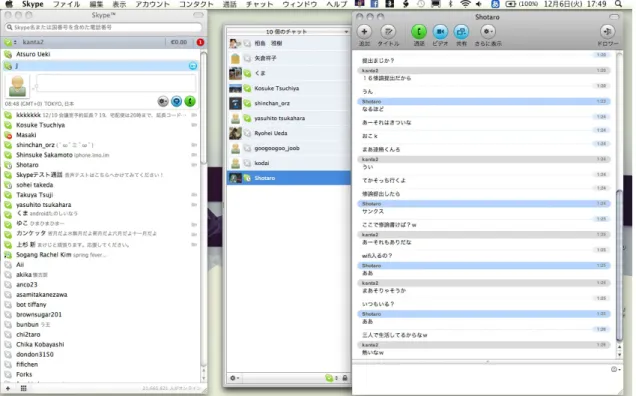Select Atsuro Ueki in contact list

[x=101, y=54]
